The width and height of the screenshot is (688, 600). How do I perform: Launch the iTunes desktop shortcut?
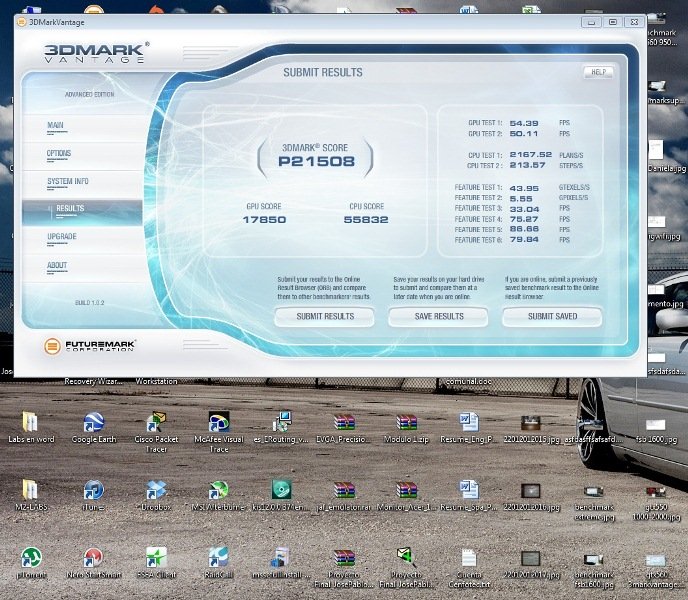pos(93,490)
